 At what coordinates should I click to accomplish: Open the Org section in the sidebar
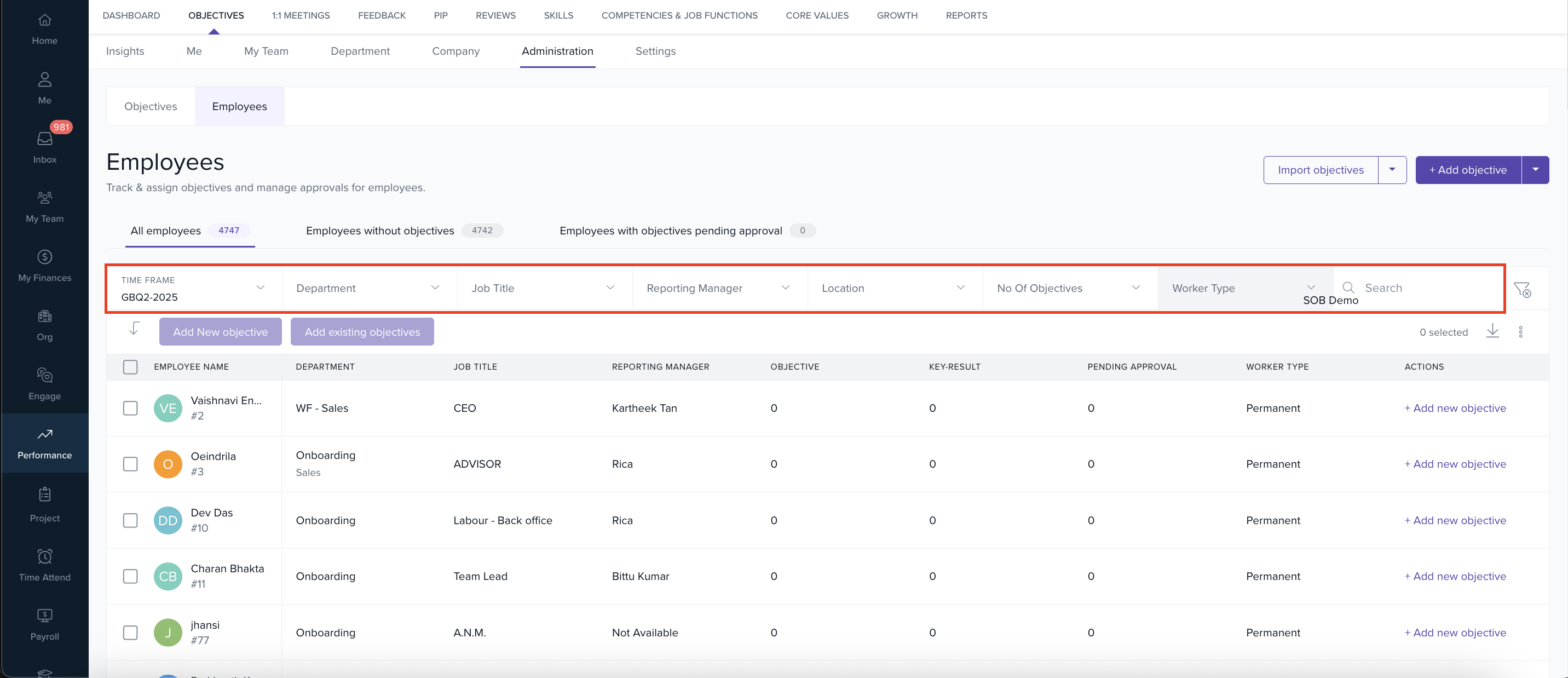click(x=44, y=324)
